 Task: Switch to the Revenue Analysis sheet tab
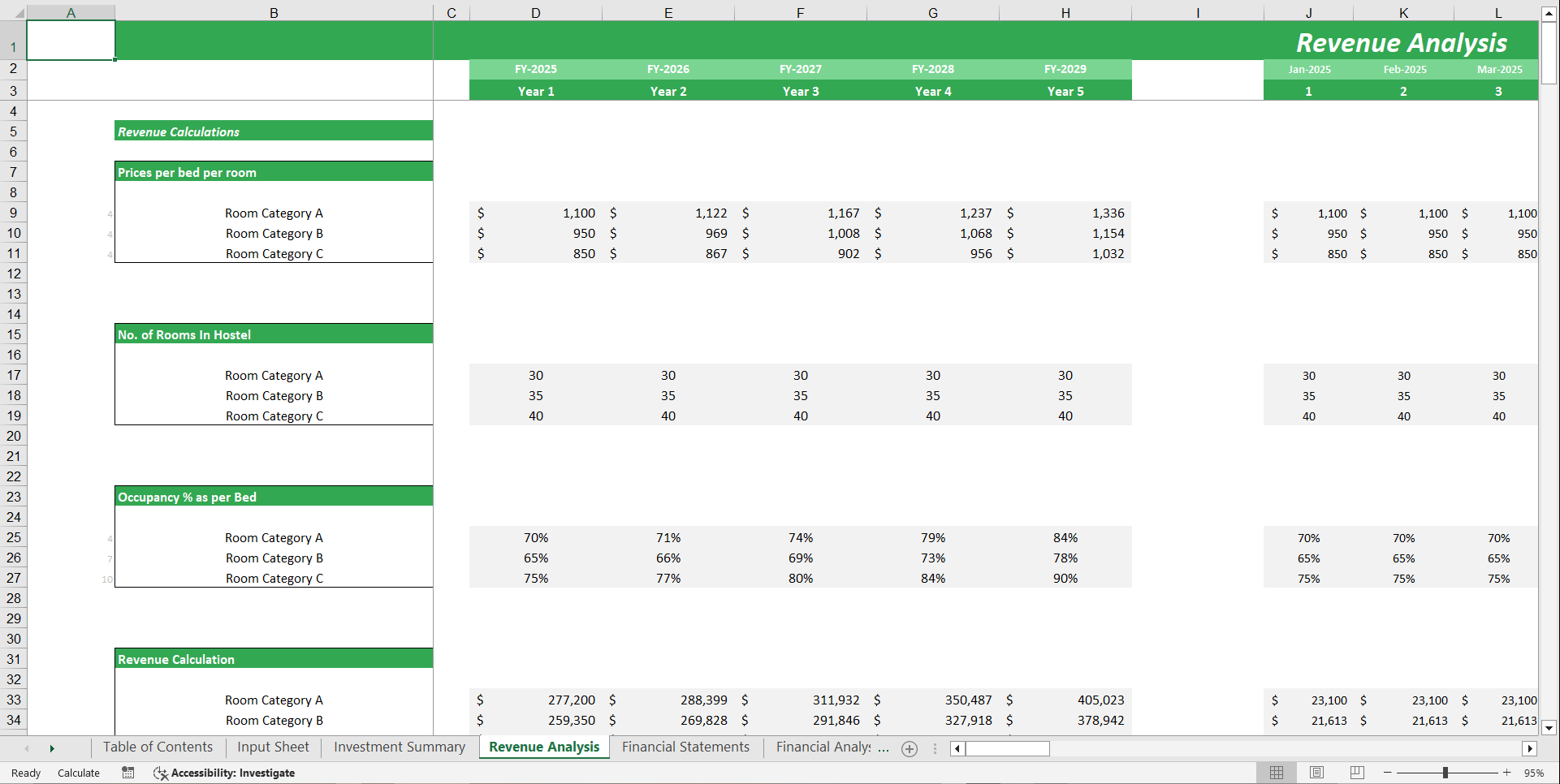543,747
